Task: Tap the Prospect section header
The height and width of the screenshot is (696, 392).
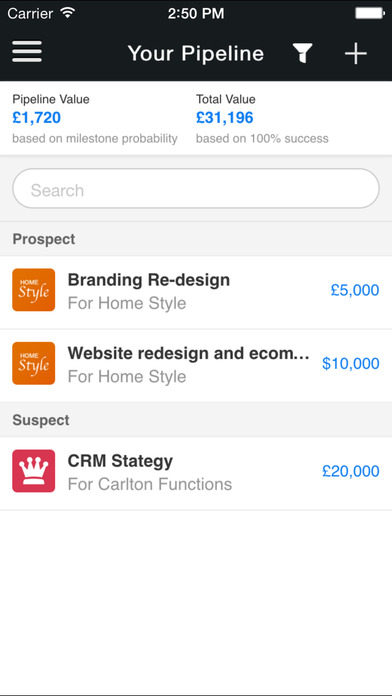Action: (196, 239)
